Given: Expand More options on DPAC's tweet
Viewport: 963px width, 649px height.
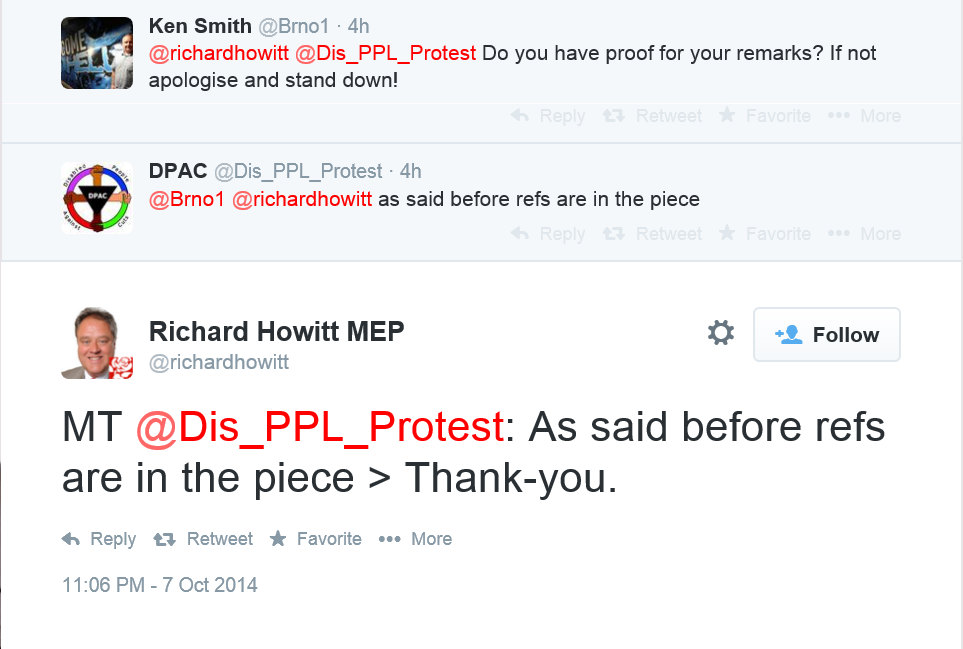Looking at the screenshot, I should (839, 233).
